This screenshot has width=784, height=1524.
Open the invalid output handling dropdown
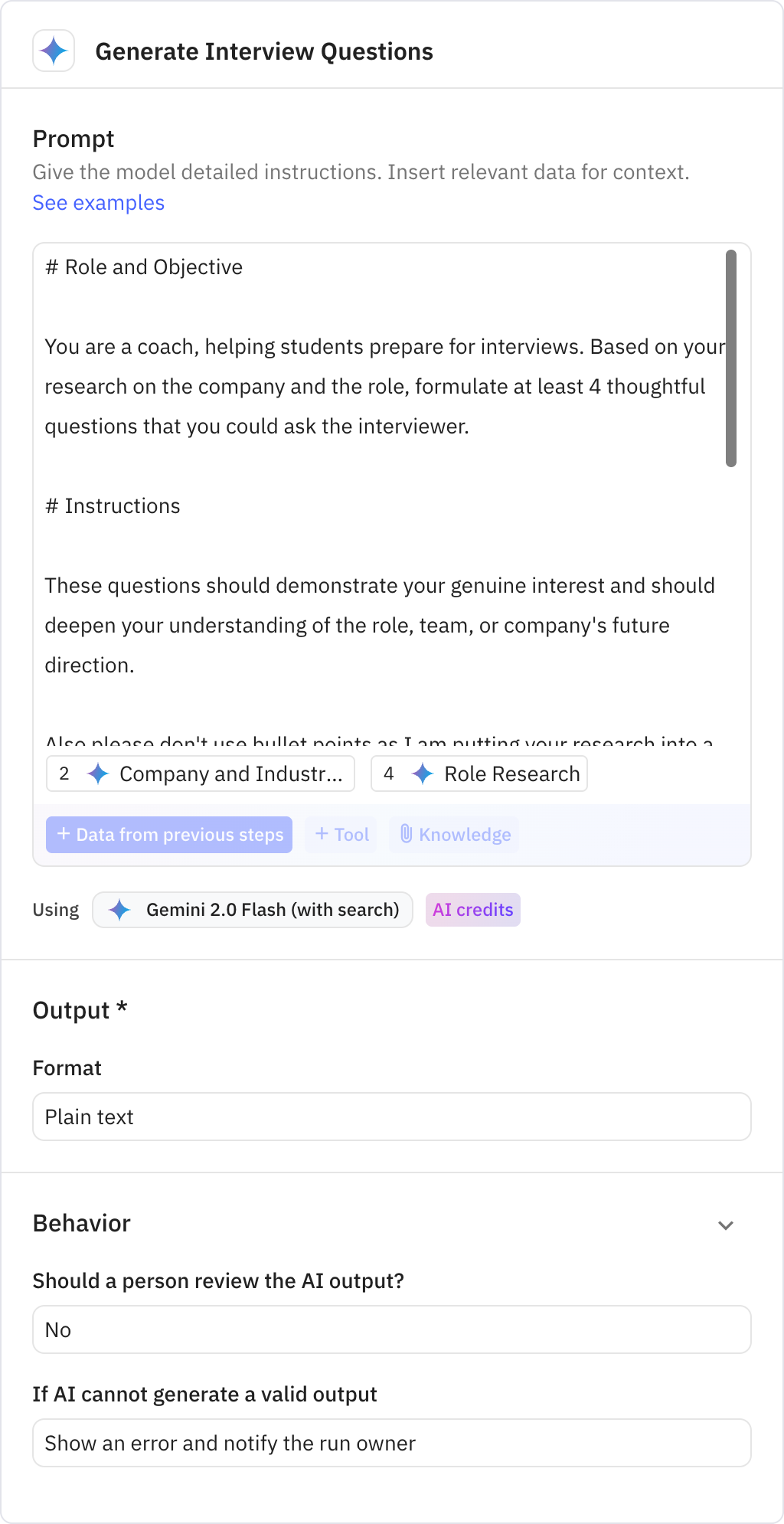(x=392, y=1443)
